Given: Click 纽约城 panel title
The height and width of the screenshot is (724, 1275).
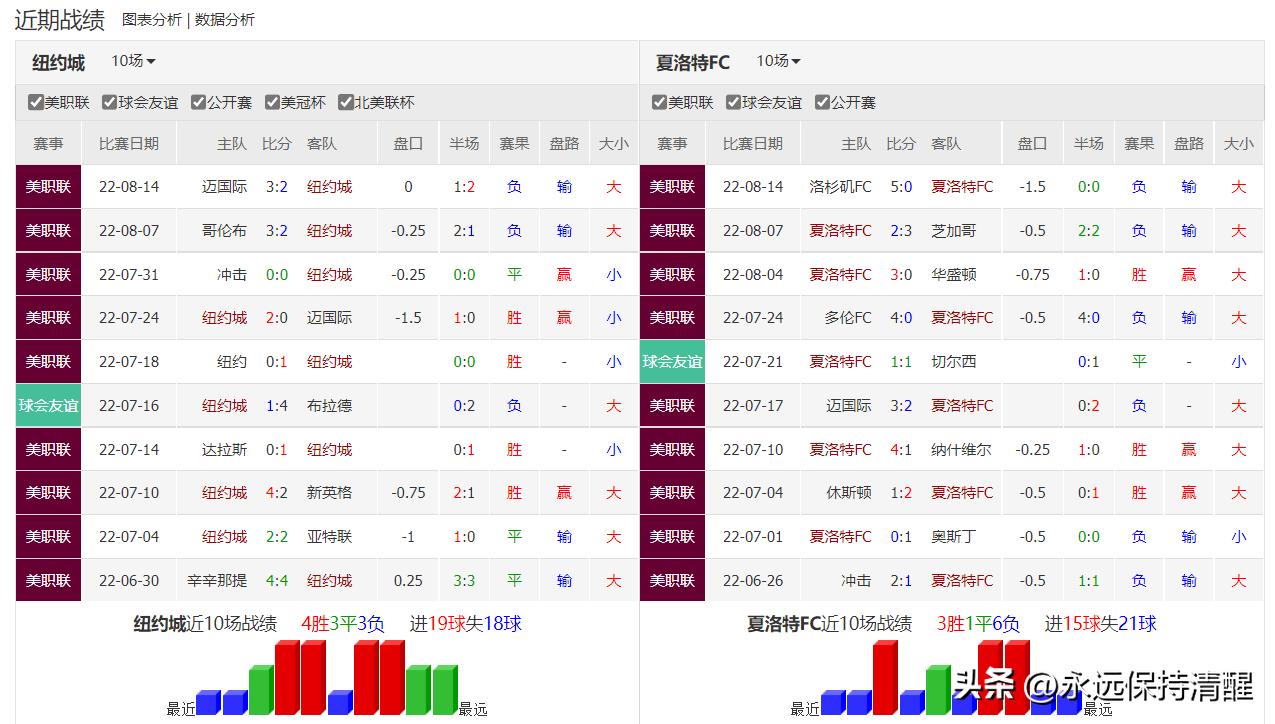Looking at the screenshot, I should pyautogui.click(x=59, y=62).
